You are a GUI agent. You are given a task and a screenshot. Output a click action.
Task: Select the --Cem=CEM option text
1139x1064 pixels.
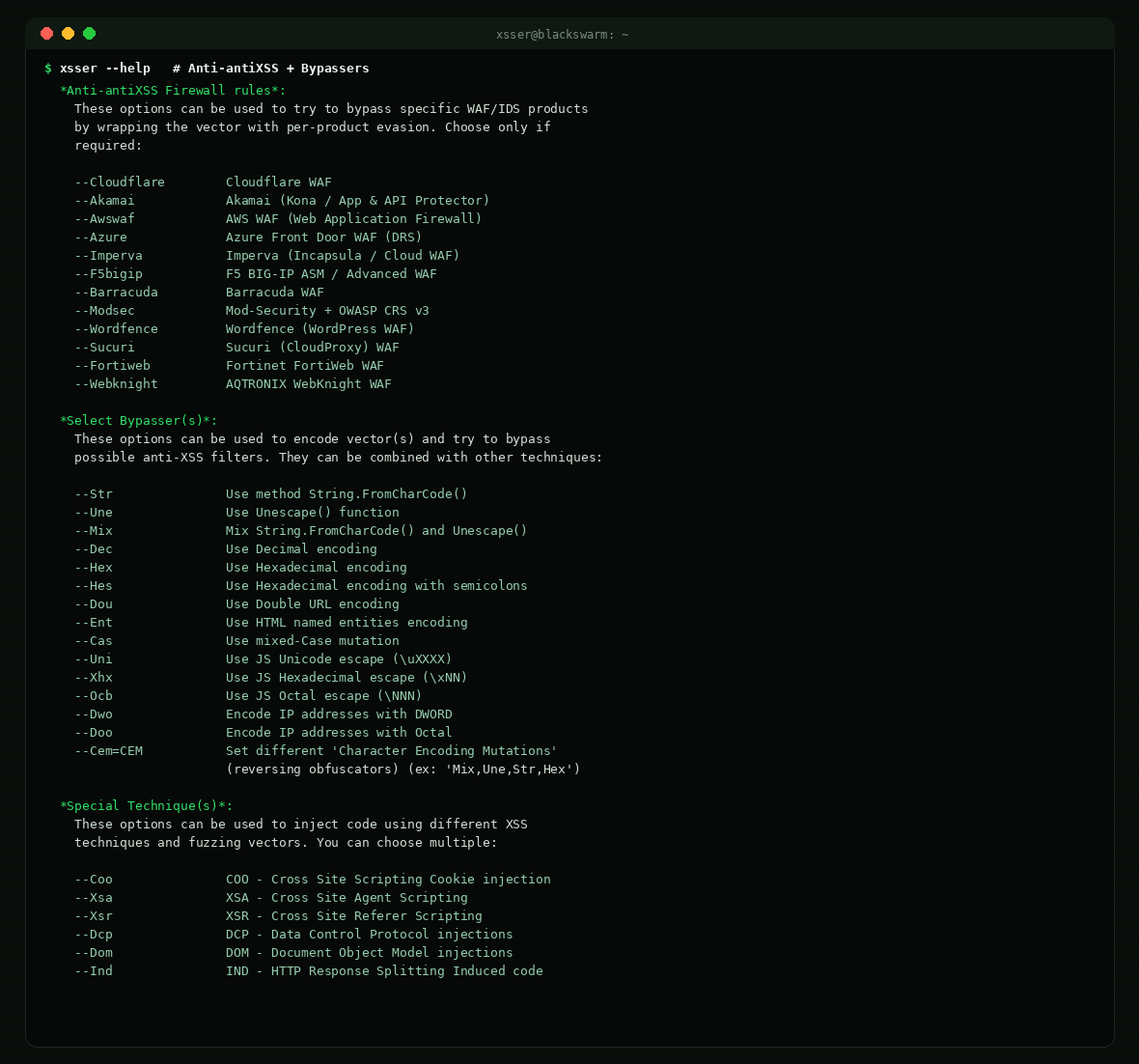(x=109, y=751)
